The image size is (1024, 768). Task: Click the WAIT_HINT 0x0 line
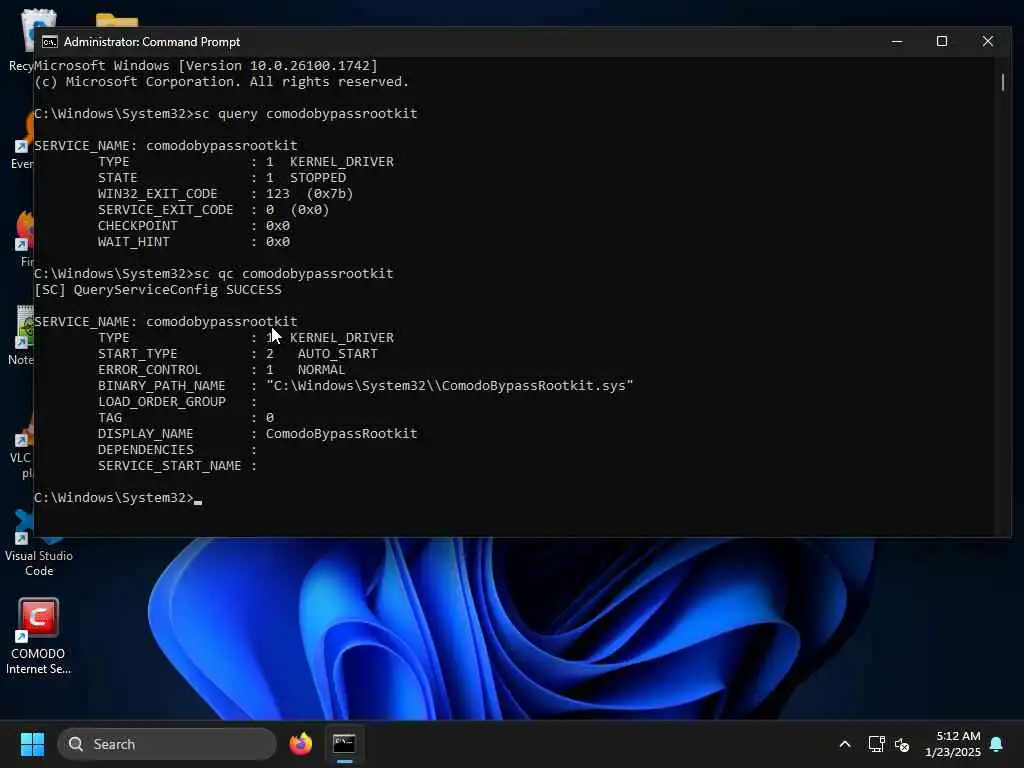click(193, 242)
